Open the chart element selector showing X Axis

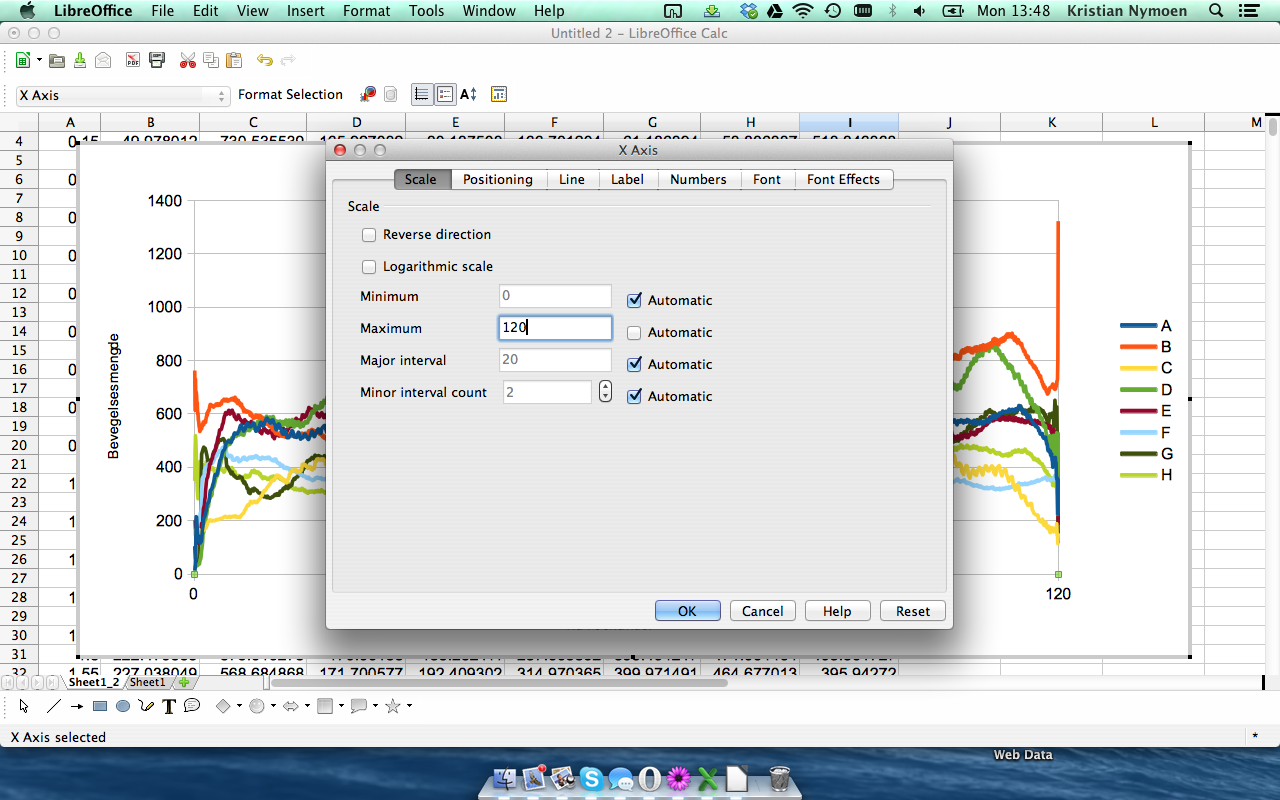coord(122,95)
